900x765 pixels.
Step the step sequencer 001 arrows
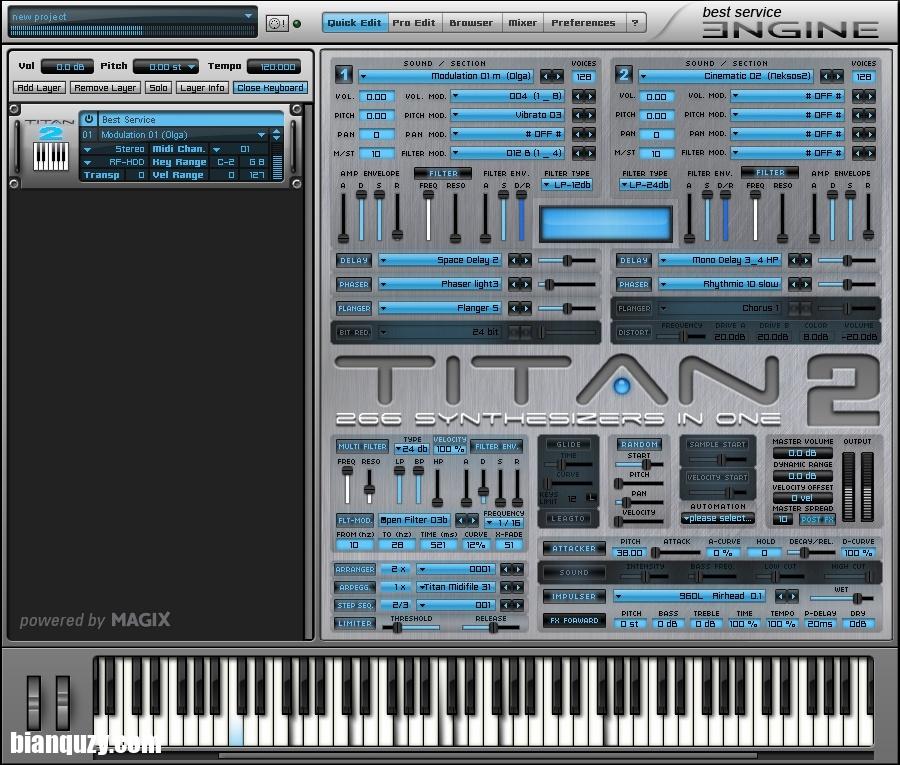tap(511, 605)
